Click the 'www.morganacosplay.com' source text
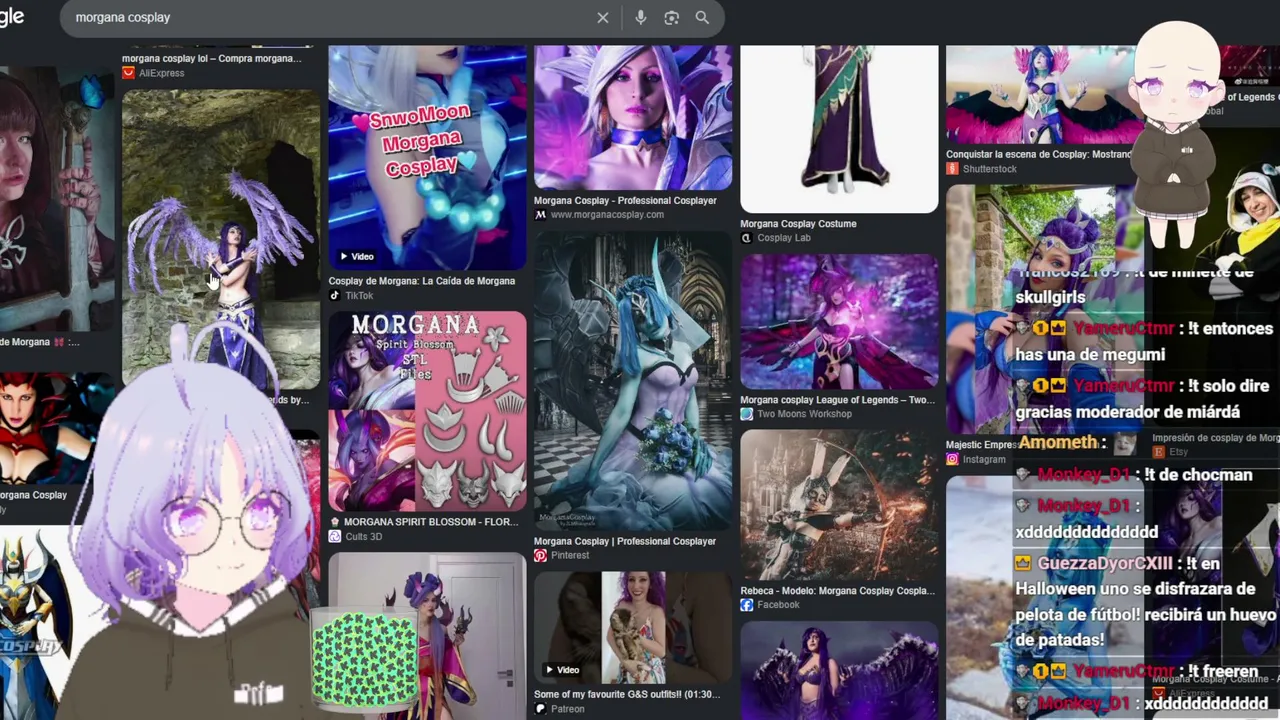Image resolution: width=1280 pixels, height=720 pixels. pyautogui.click(x=607, y=215)
